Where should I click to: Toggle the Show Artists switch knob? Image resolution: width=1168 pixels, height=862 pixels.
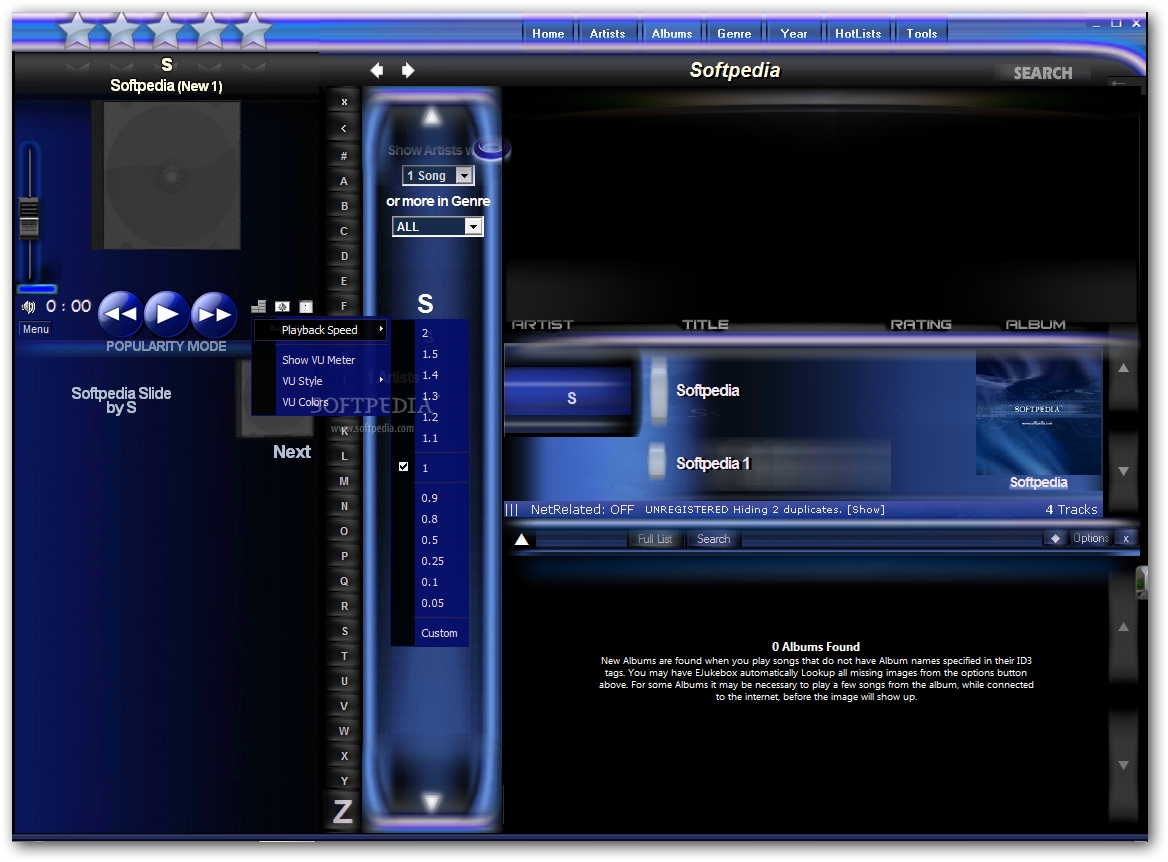point(491,148)
